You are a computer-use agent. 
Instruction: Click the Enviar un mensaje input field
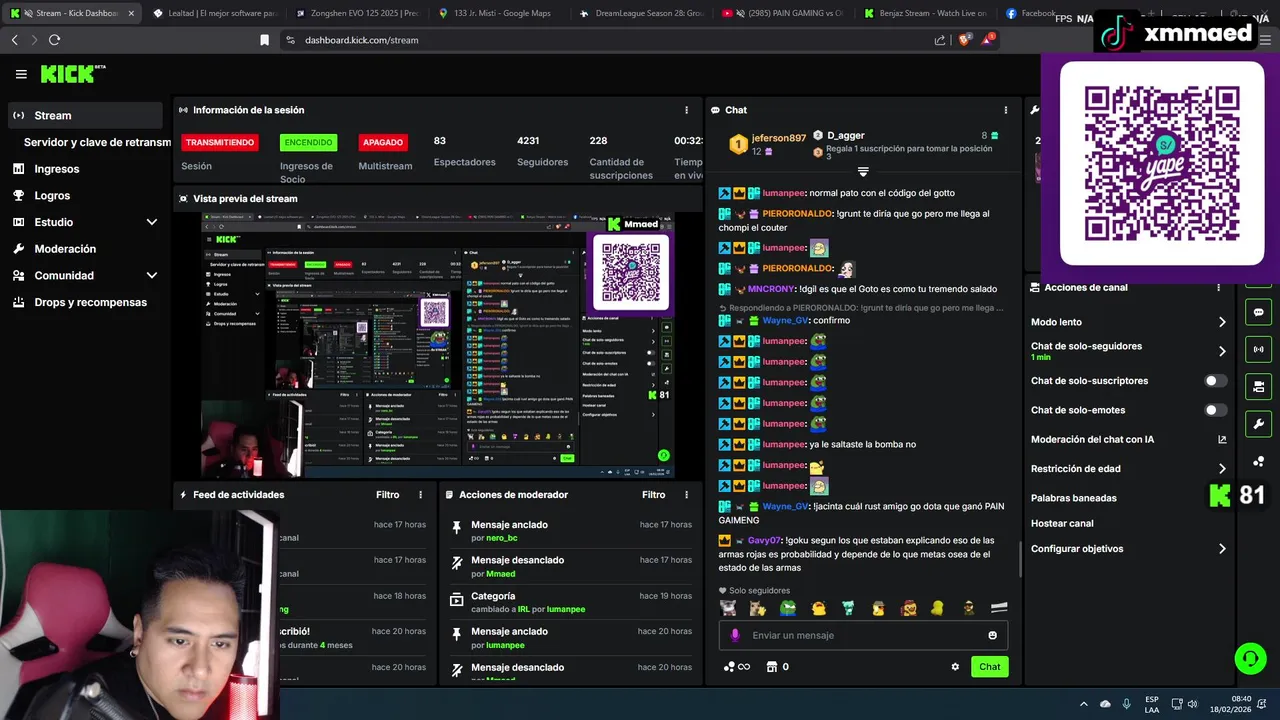(x=863, y=635)
